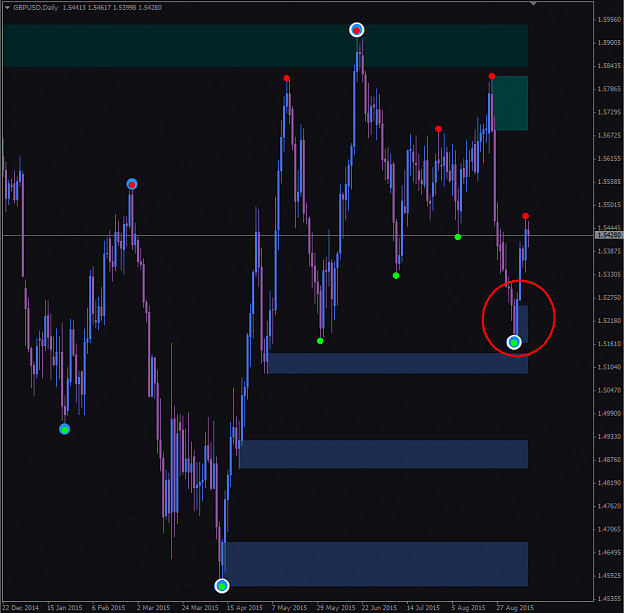Image resolution: width=625 pixels, height=613 pixels.
Task: Click the chart shift triangle marker at top edge
Action: 533,4
